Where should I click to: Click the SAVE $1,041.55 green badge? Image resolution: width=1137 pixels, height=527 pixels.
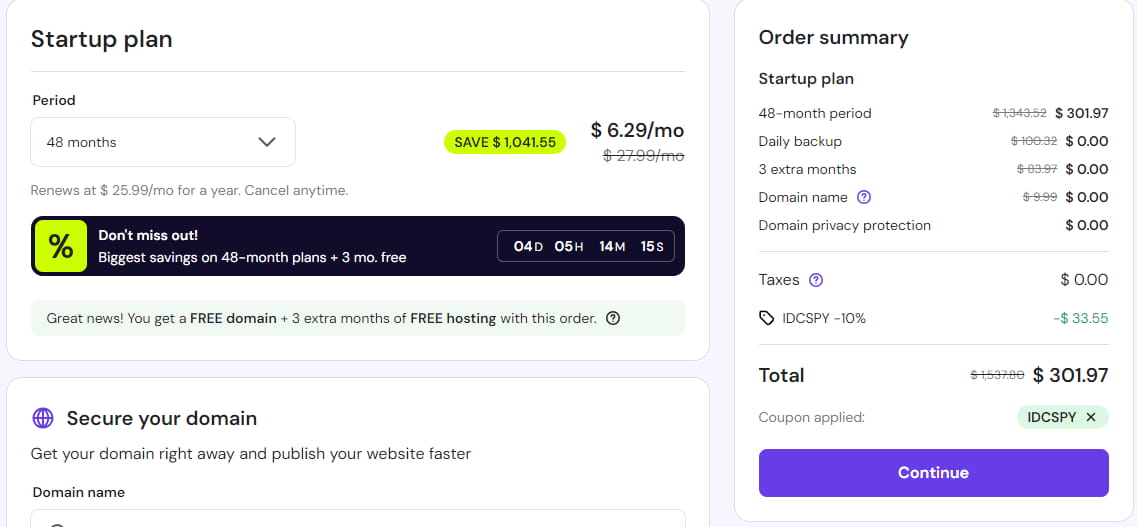(x=505, y=142)
